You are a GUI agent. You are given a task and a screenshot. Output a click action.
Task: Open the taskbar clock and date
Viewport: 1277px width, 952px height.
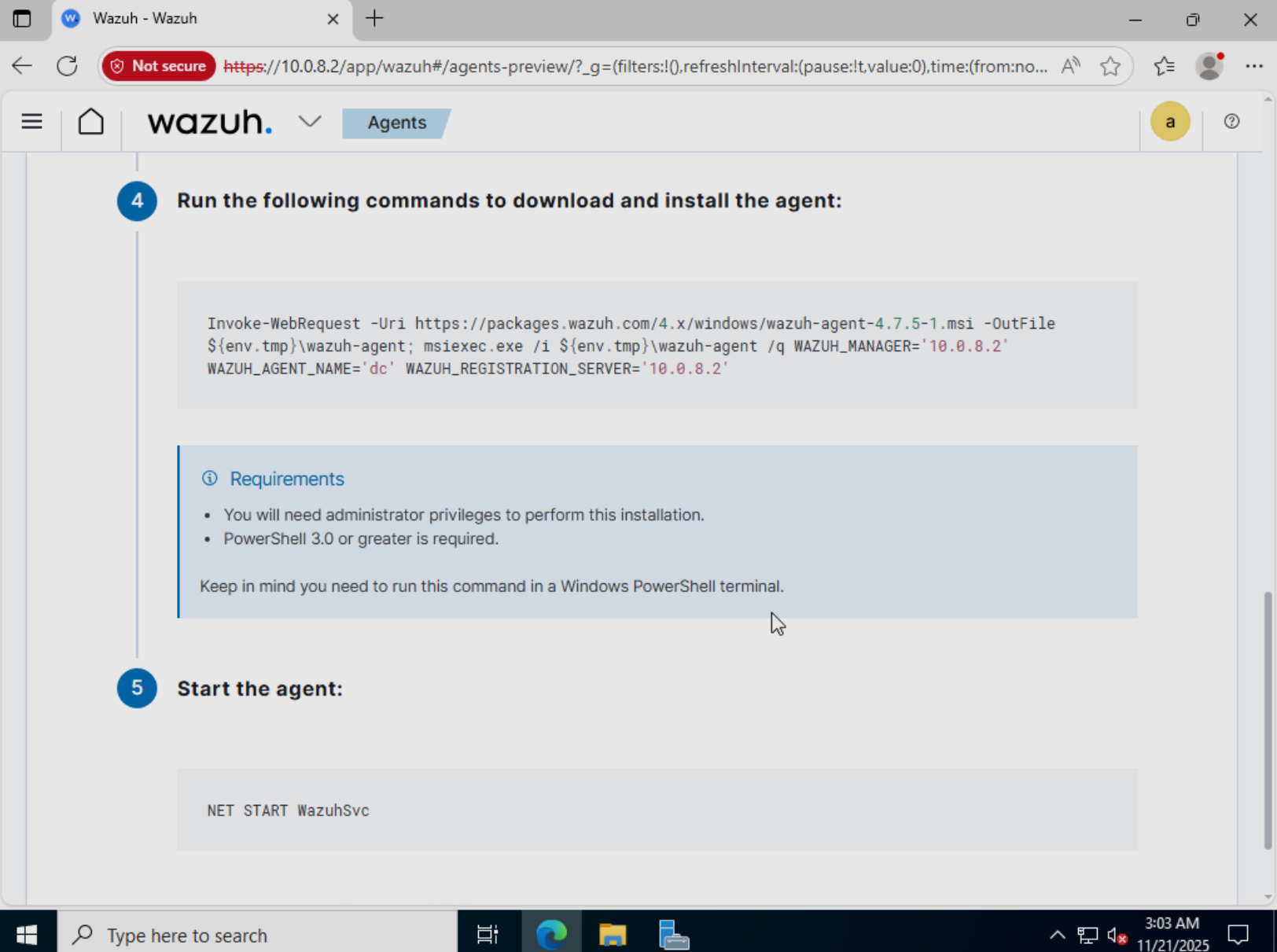(x=1172, y=934)
